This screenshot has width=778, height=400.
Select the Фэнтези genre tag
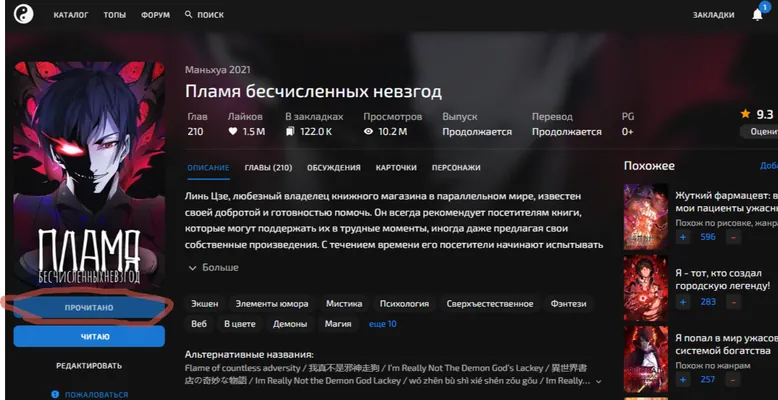(568, 304)
